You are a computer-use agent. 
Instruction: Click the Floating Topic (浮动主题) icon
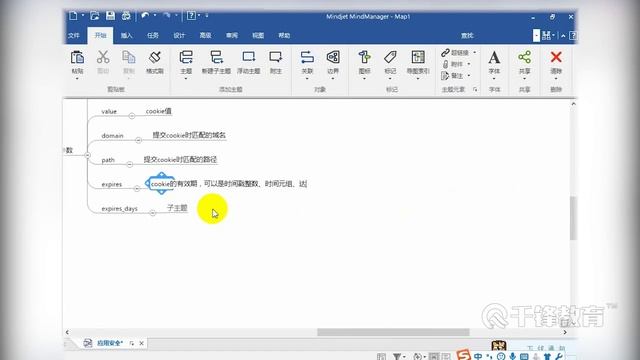(x=249, y=57)
